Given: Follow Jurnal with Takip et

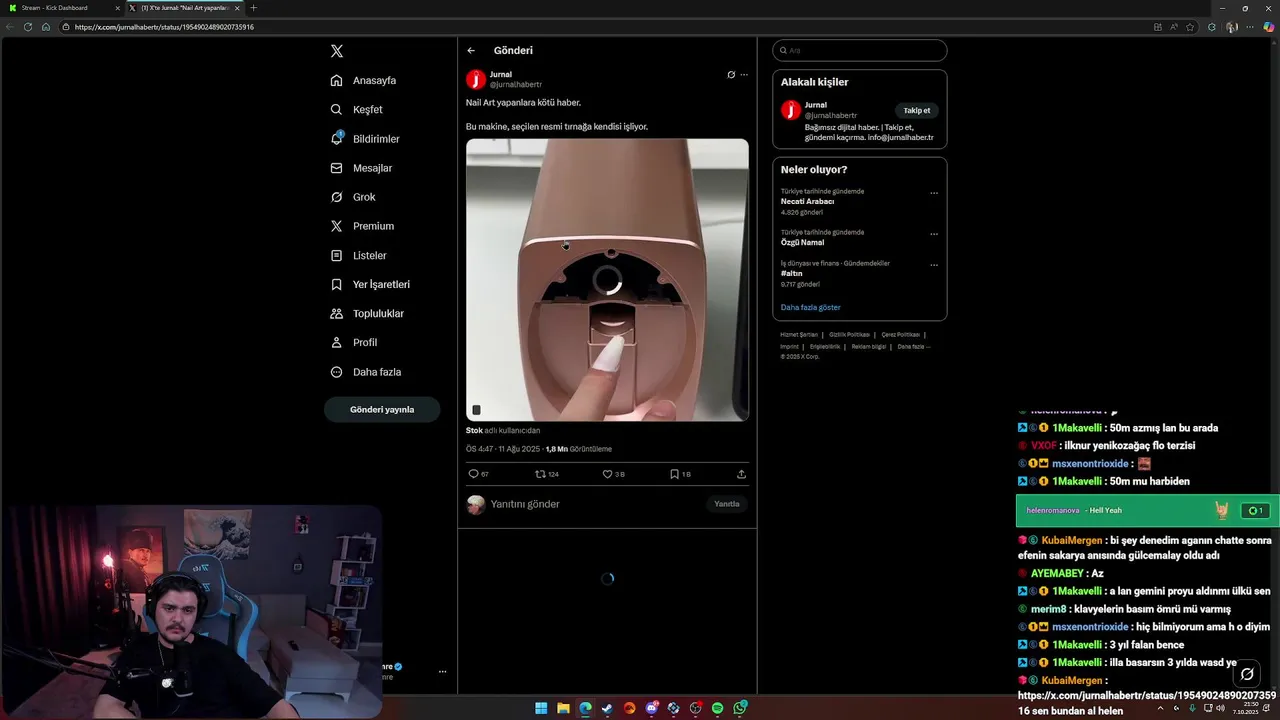Looking at the screenshot, I should click(917, 111).
